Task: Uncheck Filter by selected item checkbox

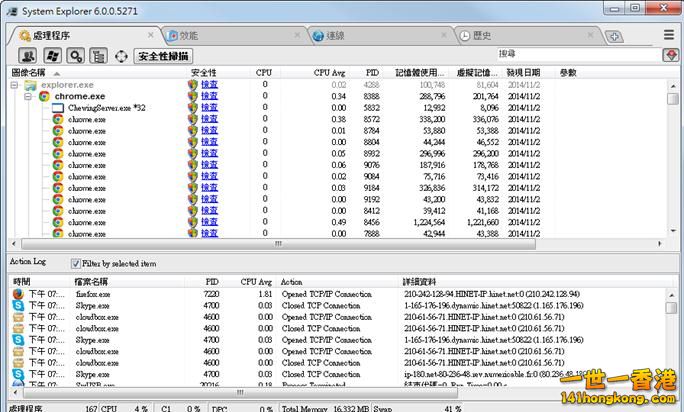Action: (76, 263)
